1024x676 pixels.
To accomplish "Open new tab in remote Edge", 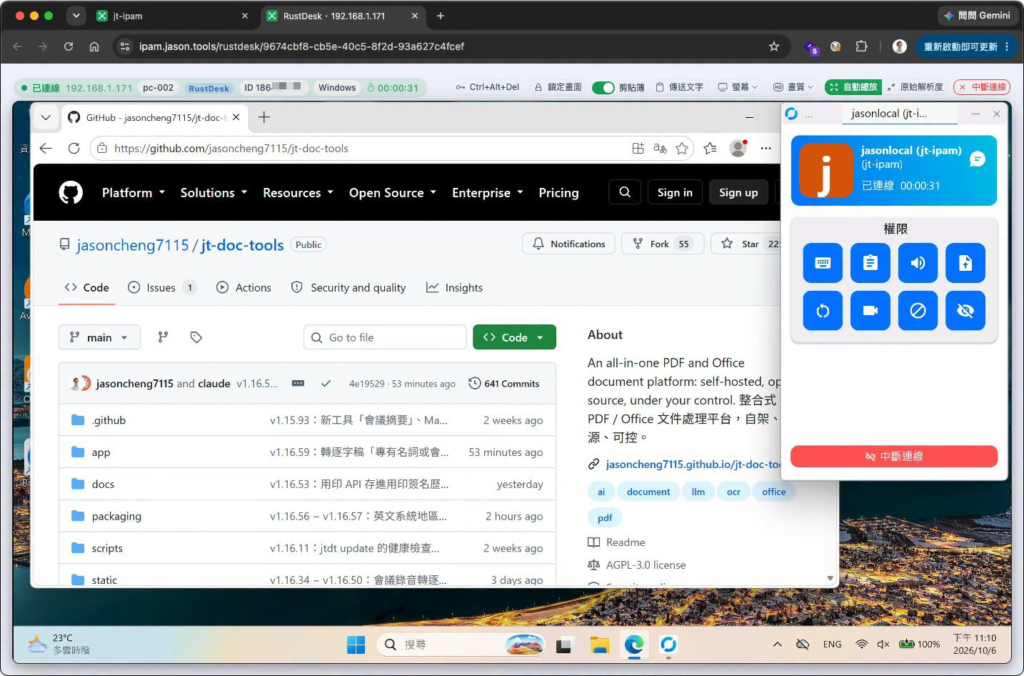I will (x=264, y=118).
